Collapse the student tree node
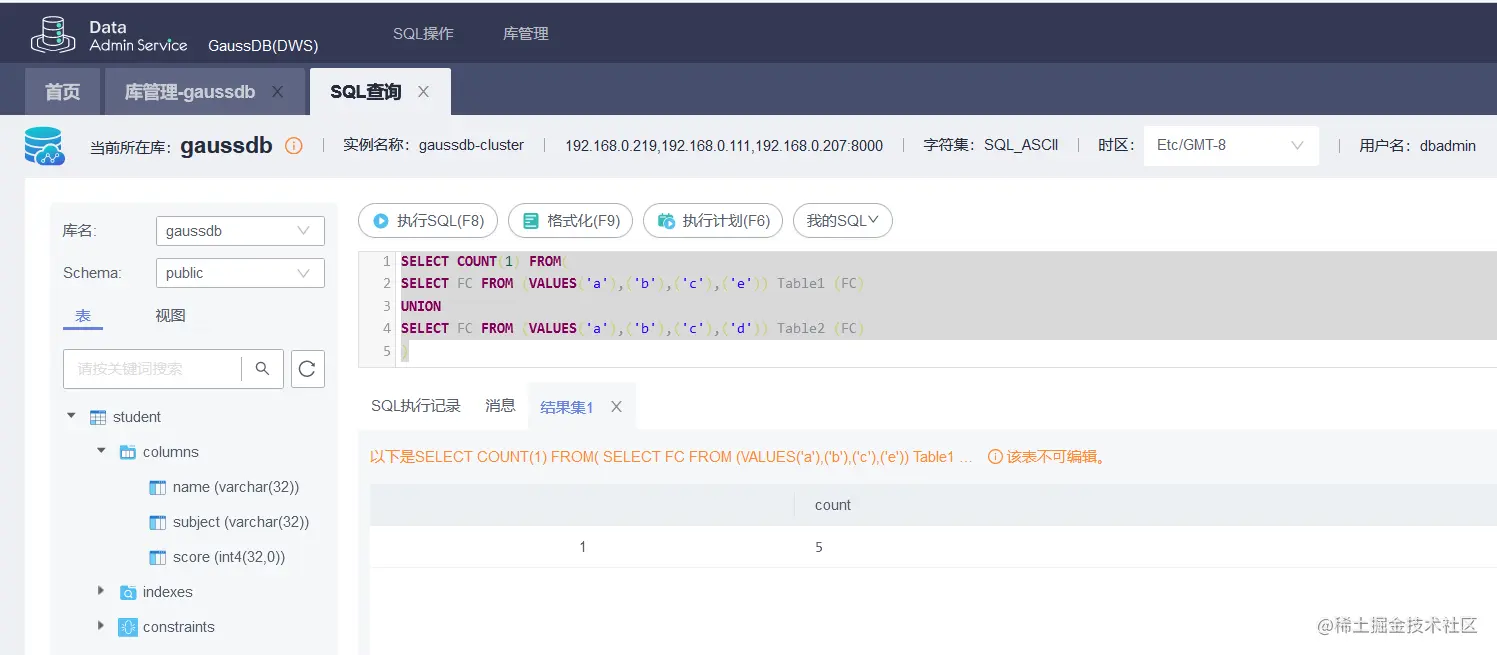The height and width of the screenshot is (655, 1497). [71, 416]
